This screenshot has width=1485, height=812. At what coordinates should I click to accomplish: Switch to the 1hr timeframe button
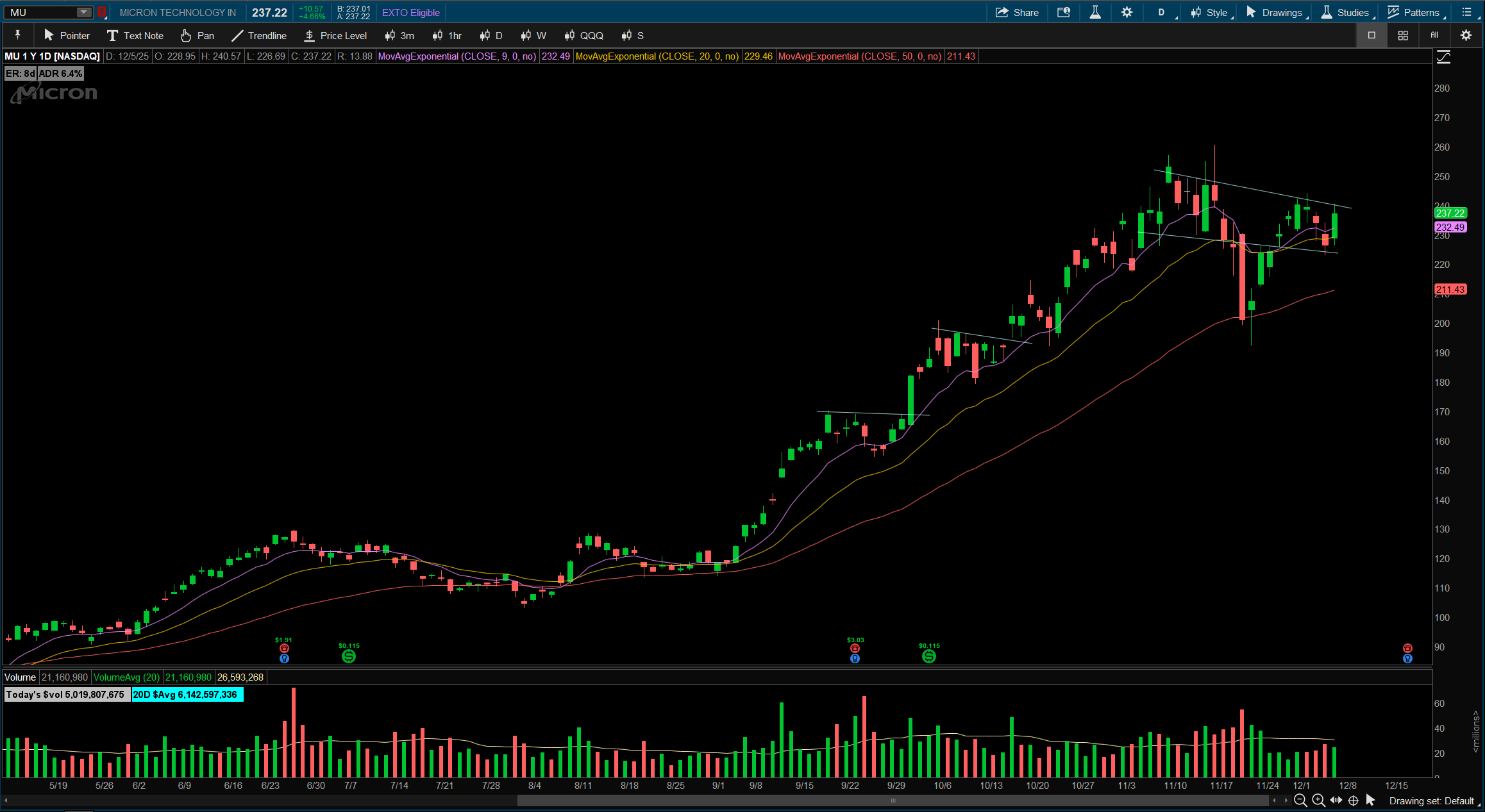[x=447, y=35]
